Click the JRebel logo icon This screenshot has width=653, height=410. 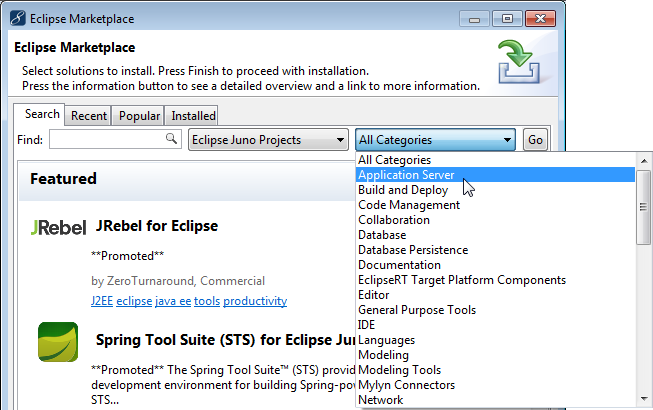coord(58,227)
